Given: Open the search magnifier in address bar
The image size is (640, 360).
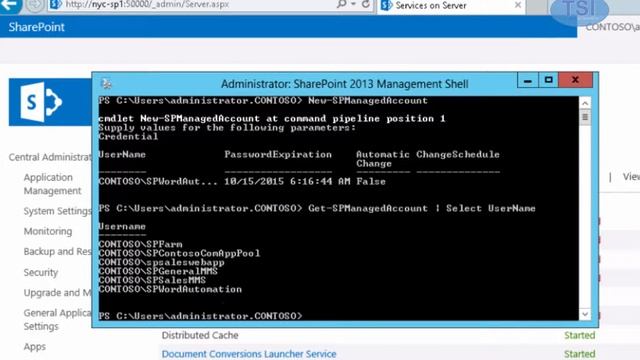Looking at the screenshot, I should pos(341,4).
